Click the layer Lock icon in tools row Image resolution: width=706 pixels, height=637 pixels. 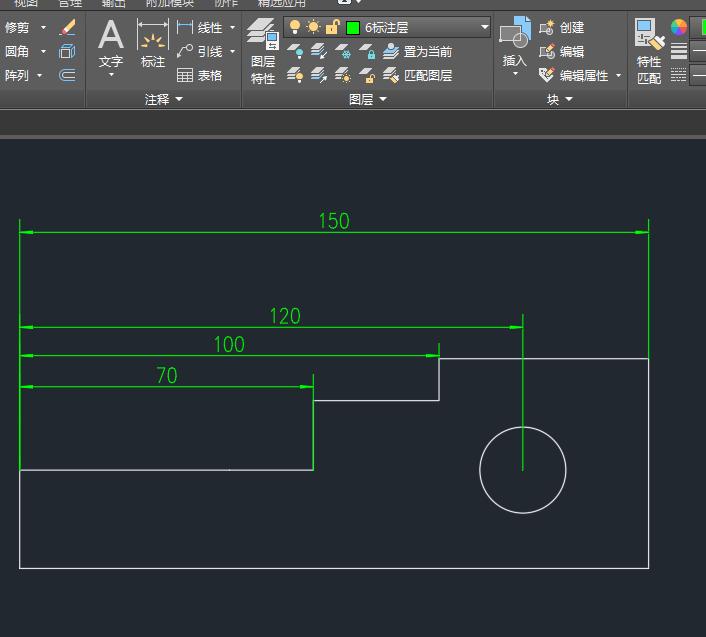tap(367, 51)
